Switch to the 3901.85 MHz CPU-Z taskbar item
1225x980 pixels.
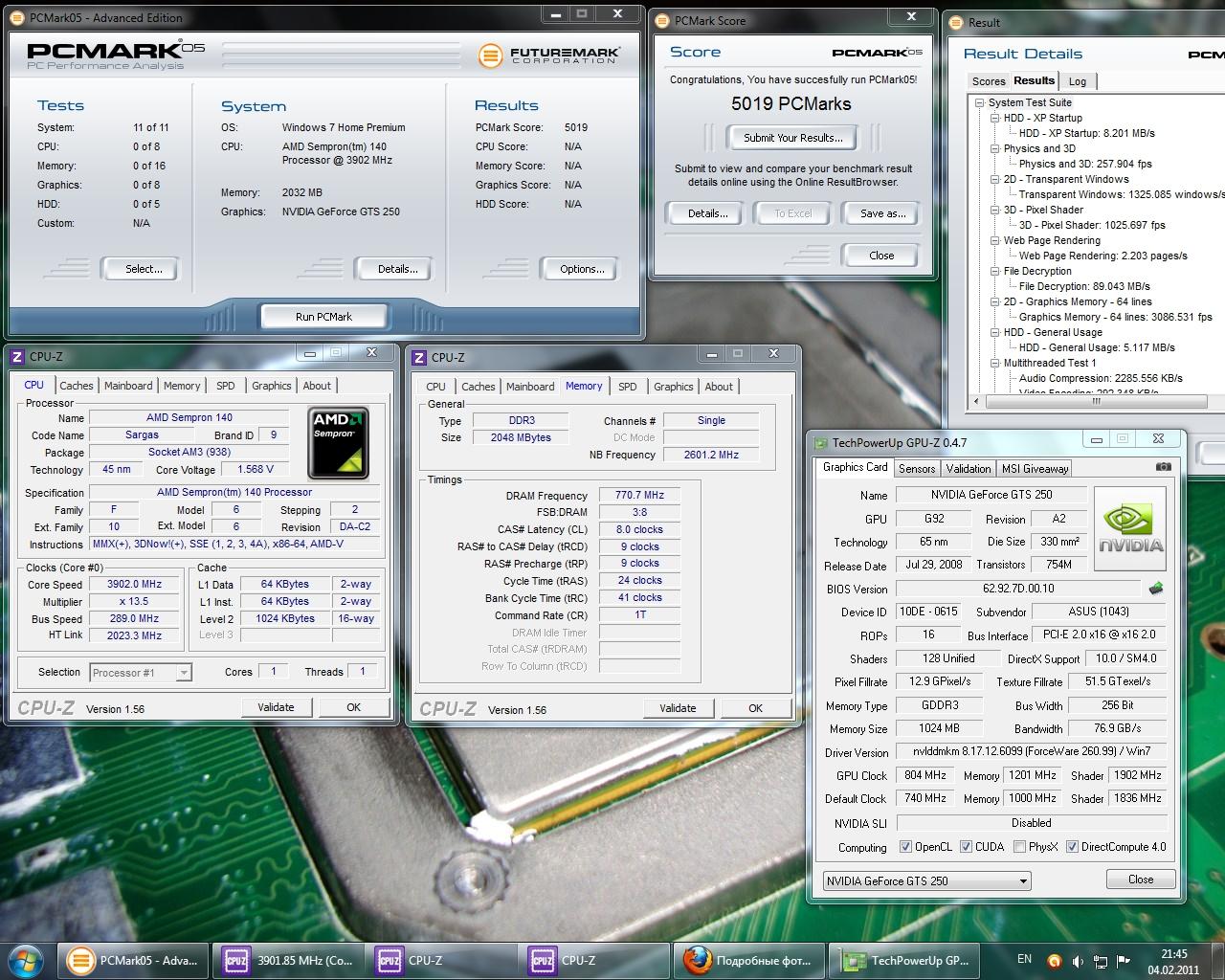click(x=288, y=960)
